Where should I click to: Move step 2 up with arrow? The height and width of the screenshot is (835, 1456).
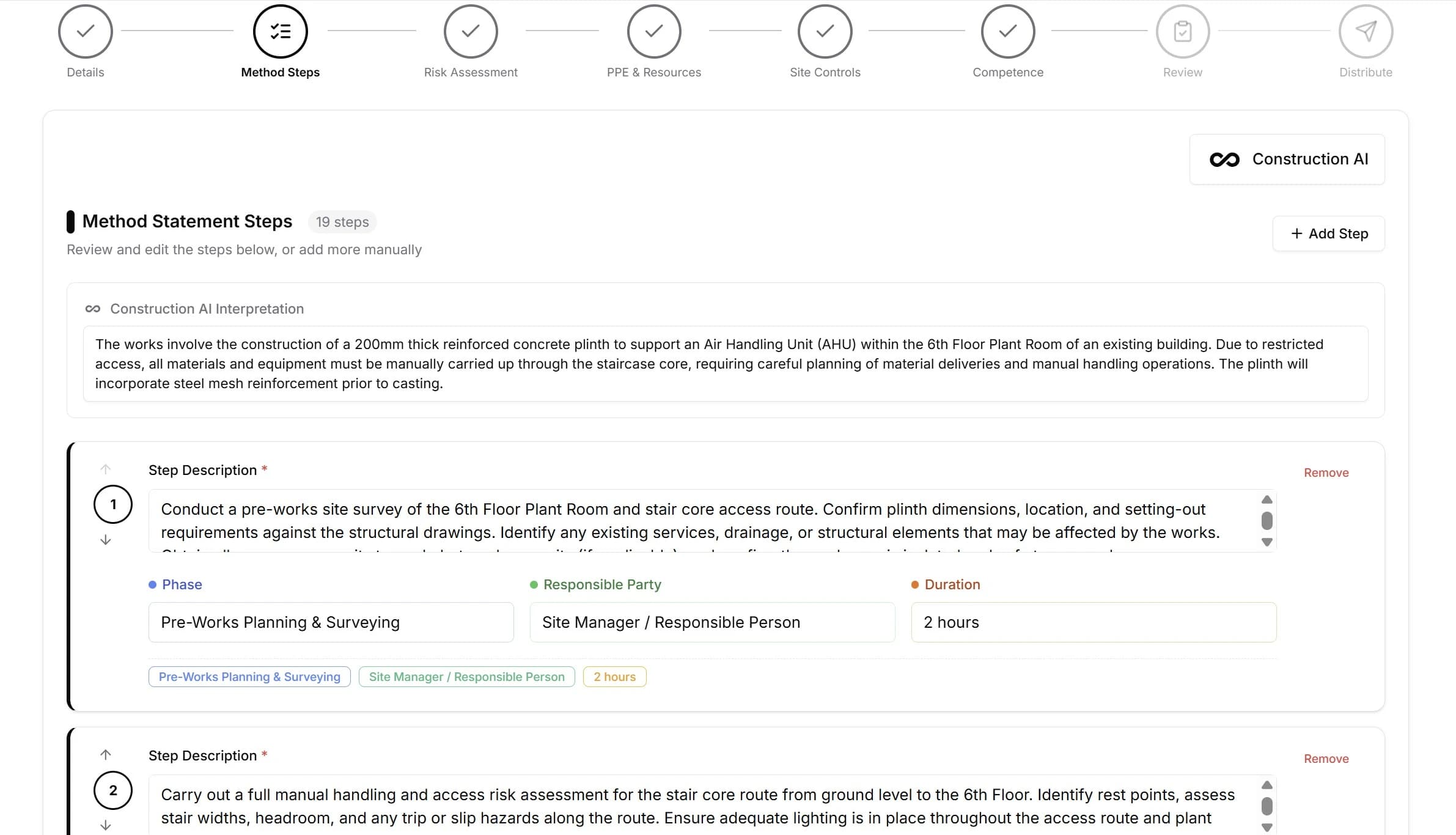click(x=106, y=754)
